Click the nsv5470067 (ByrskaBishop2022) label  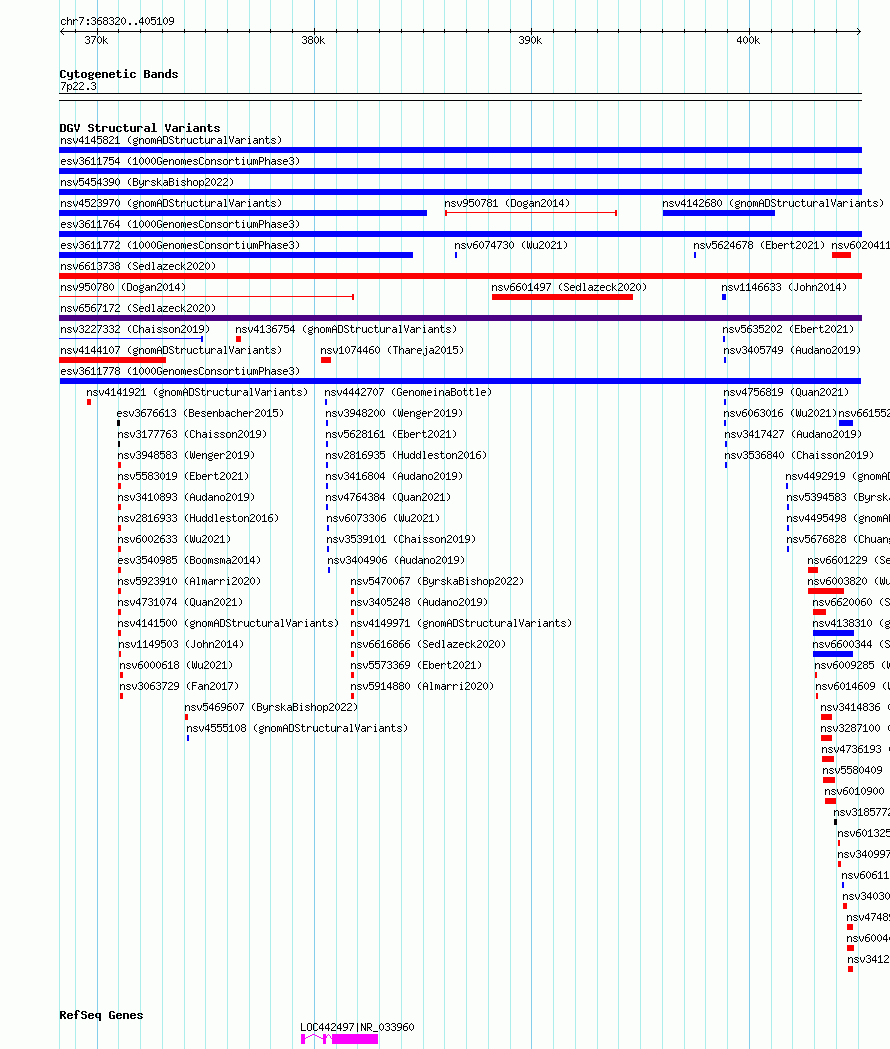pyautogui.click(x=437, y=581)
